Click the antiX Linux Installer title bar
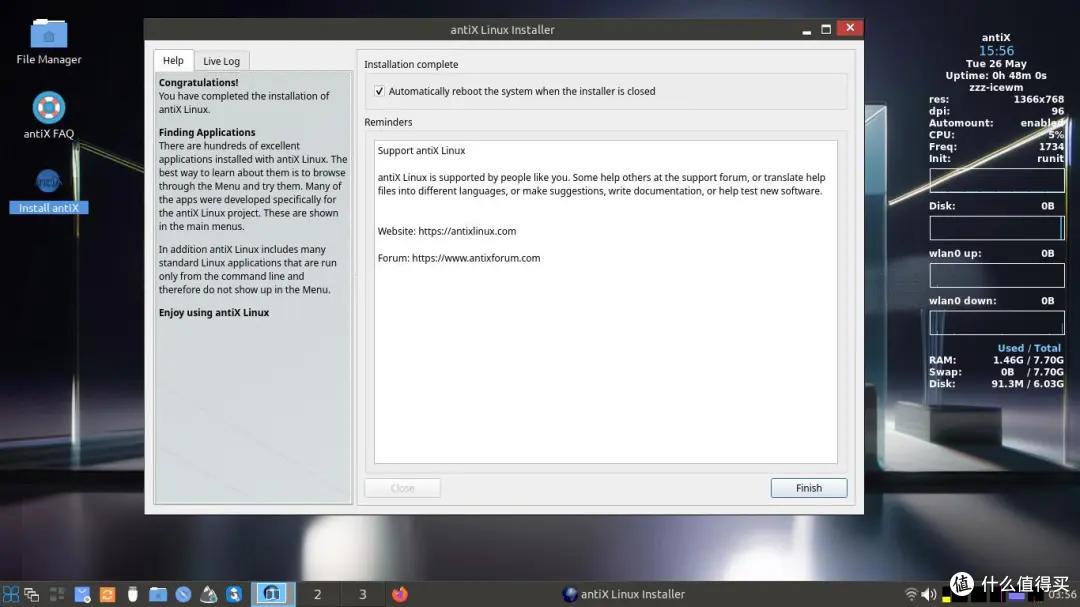This screenshot has height=607, width=1080. (502, 30)
